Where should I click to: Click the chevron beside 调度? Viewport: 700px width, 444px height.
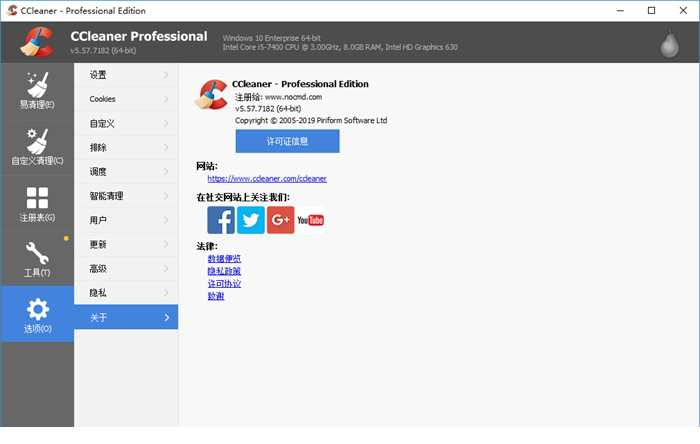coord(167,172)
